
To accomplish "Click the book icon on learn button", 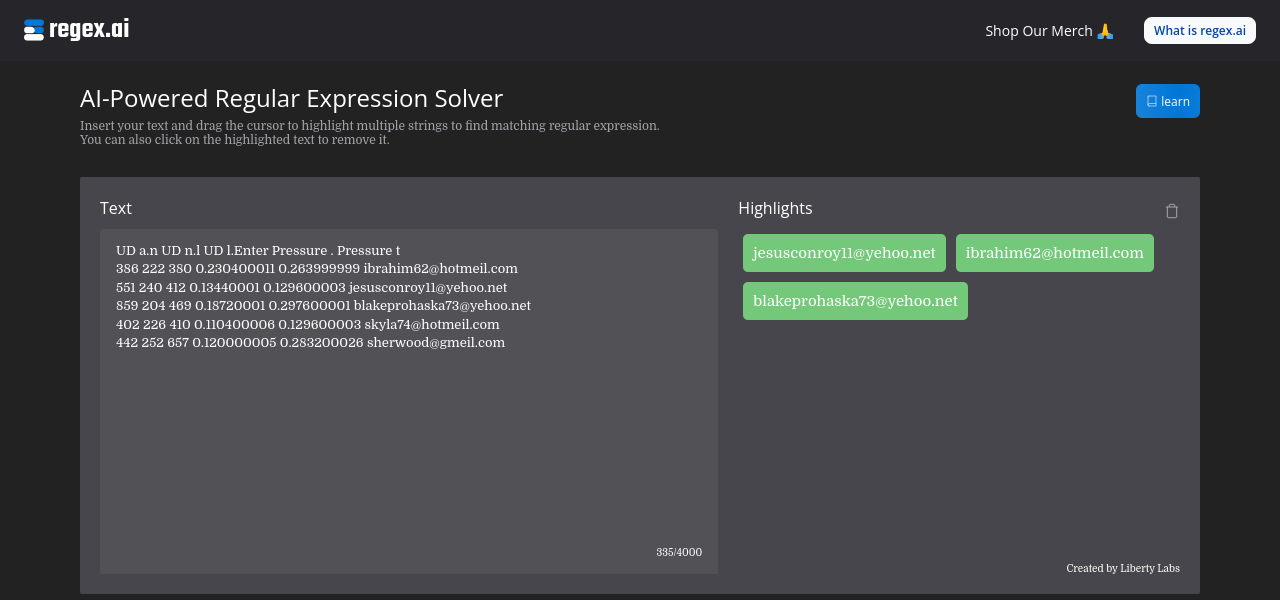I will pyautogui.click(x=1152, y=101).
